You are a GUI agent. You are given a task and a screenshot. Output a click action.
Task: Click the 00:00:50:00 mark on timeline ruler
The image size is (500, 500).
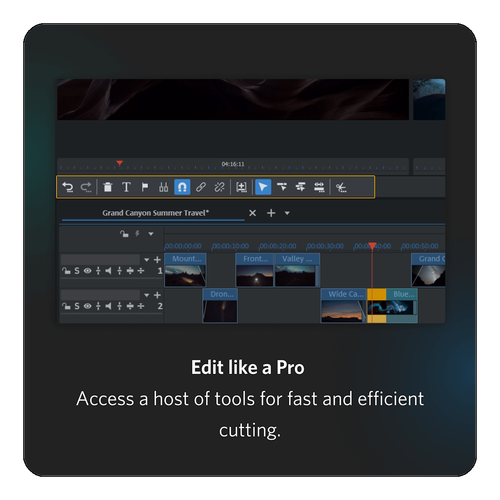(x=420, y=246)
